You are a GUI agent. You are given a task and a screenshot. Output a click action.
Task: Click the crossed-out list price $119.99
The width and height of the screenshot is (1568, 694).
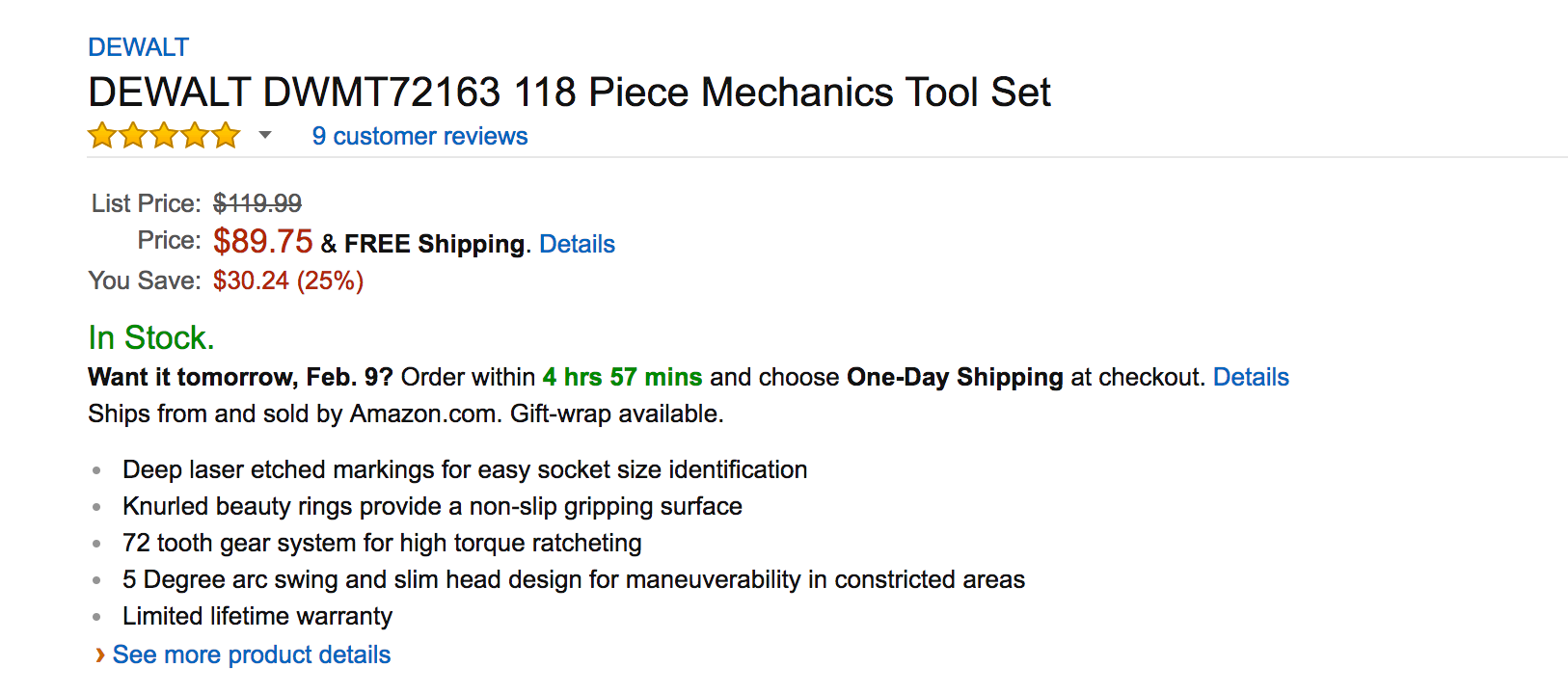(256, 203)
